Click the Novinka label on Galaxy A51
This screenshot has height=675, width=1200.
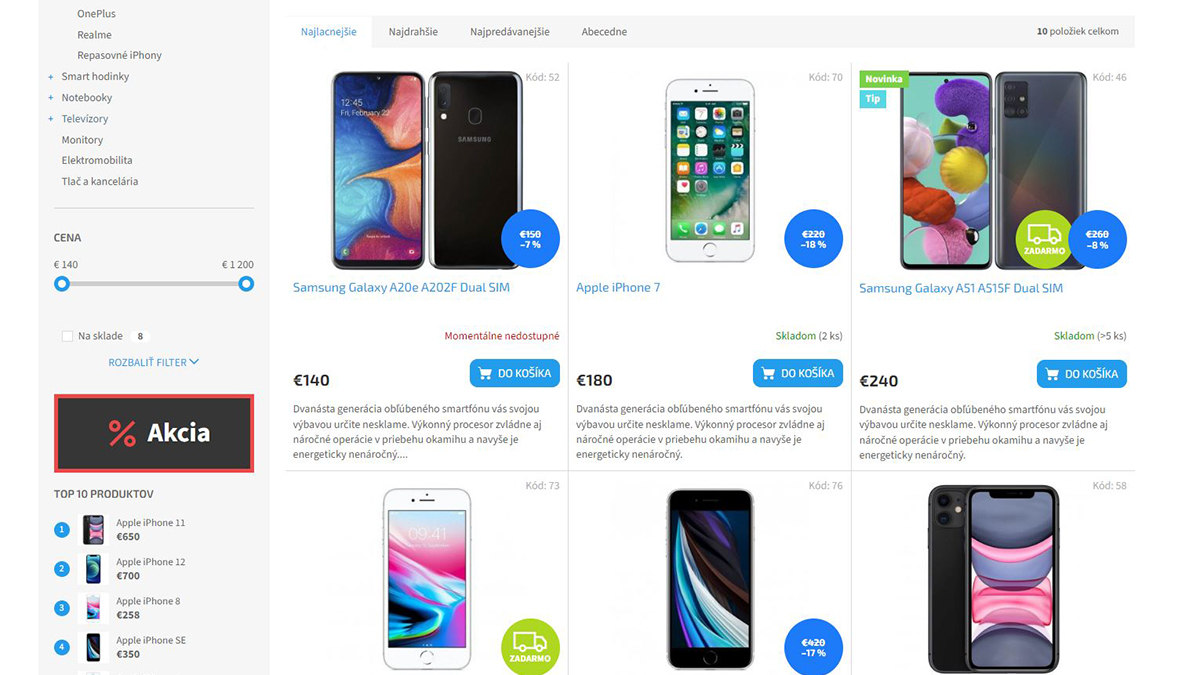(884, 79)
